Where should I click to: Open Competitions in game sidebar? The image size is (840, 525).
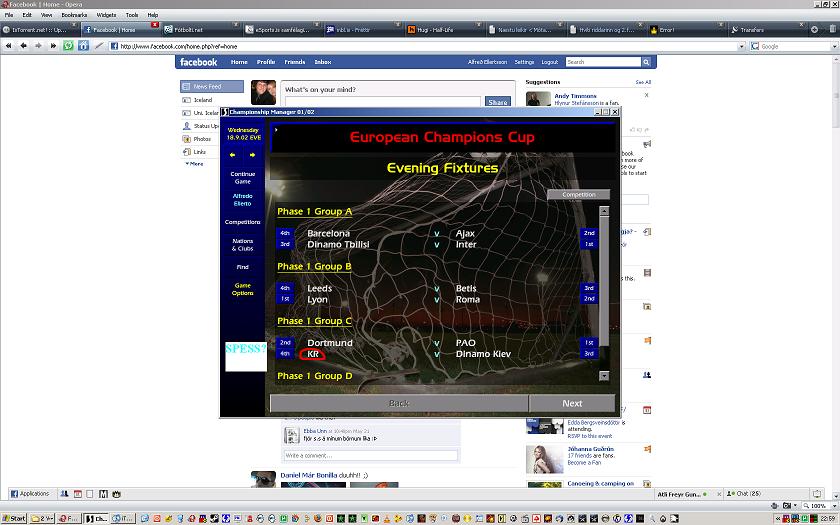[243, 222]
